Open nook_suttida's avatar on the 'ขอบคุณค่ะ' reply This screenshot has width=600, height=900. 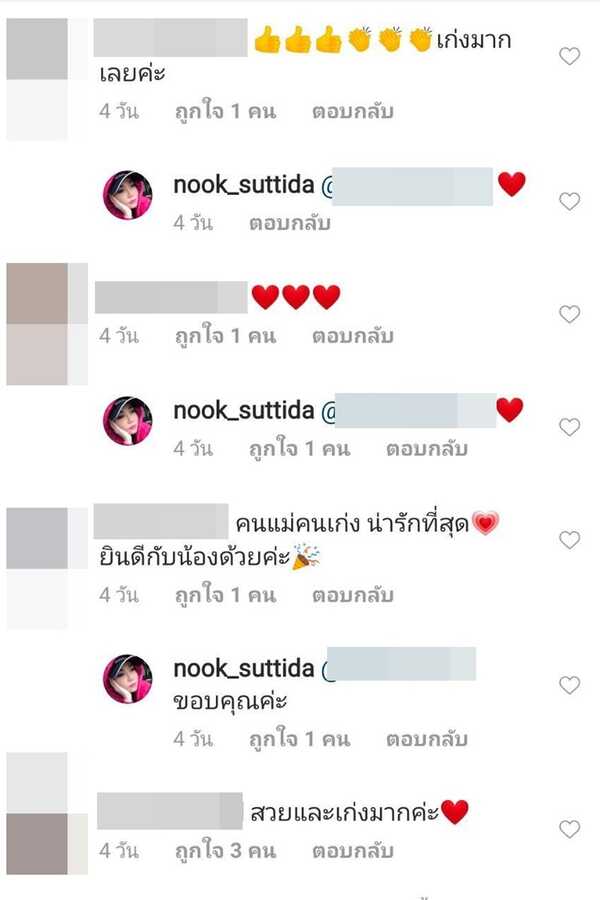[127, 679]
